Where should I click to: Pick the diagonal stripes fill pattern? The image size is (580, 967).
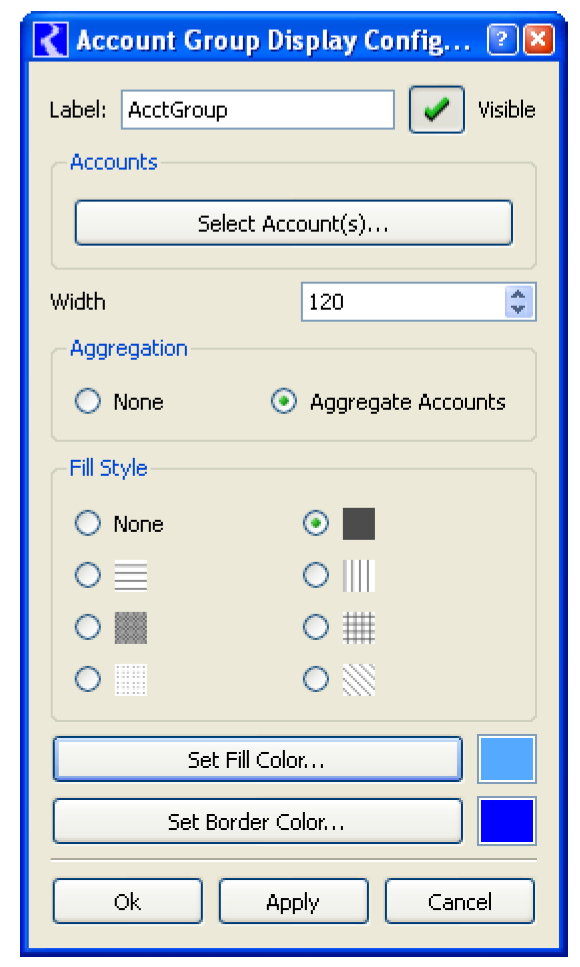point(358,680)
